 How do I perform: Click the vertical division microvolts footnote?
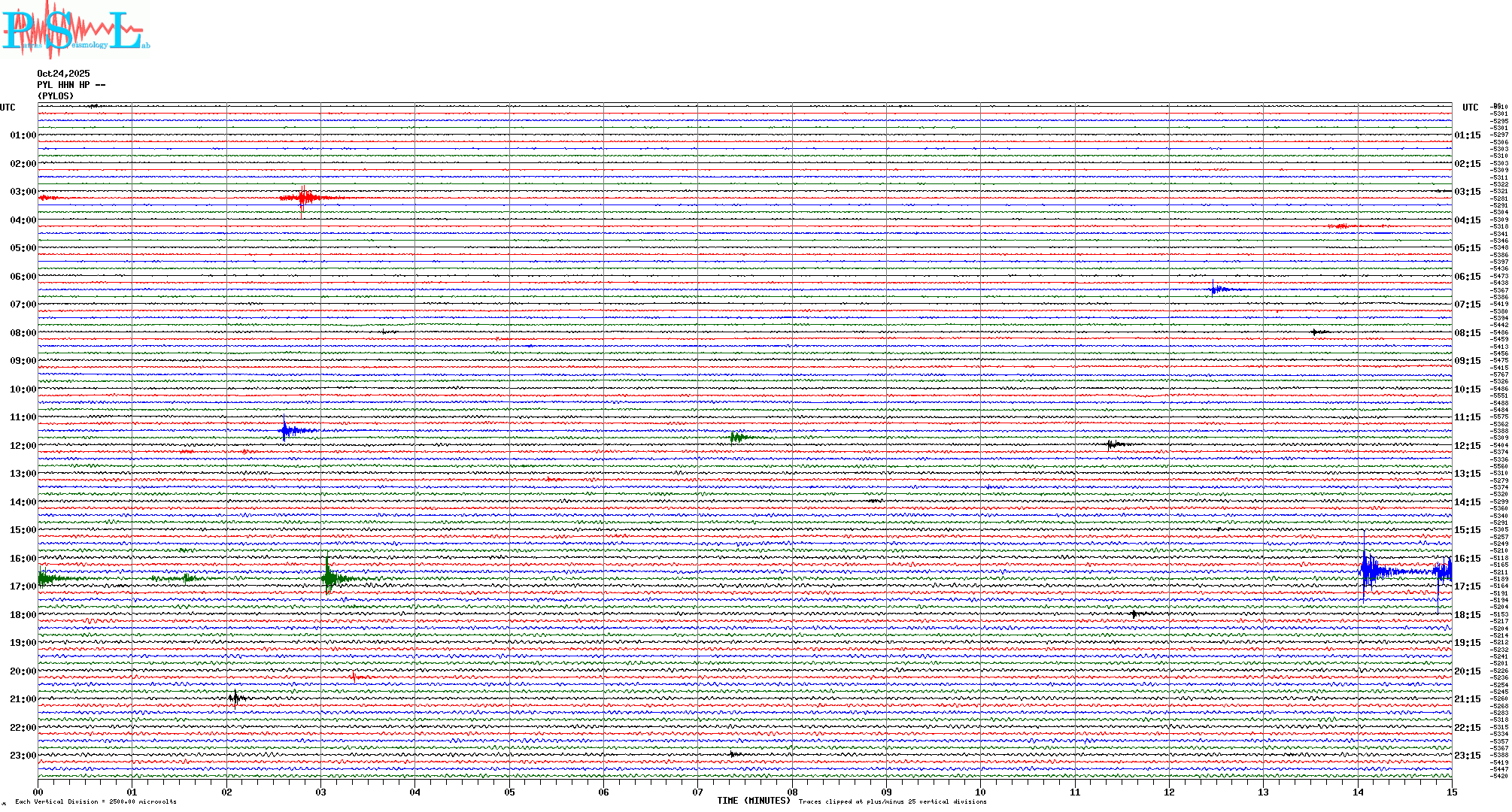tap(96, 801)
